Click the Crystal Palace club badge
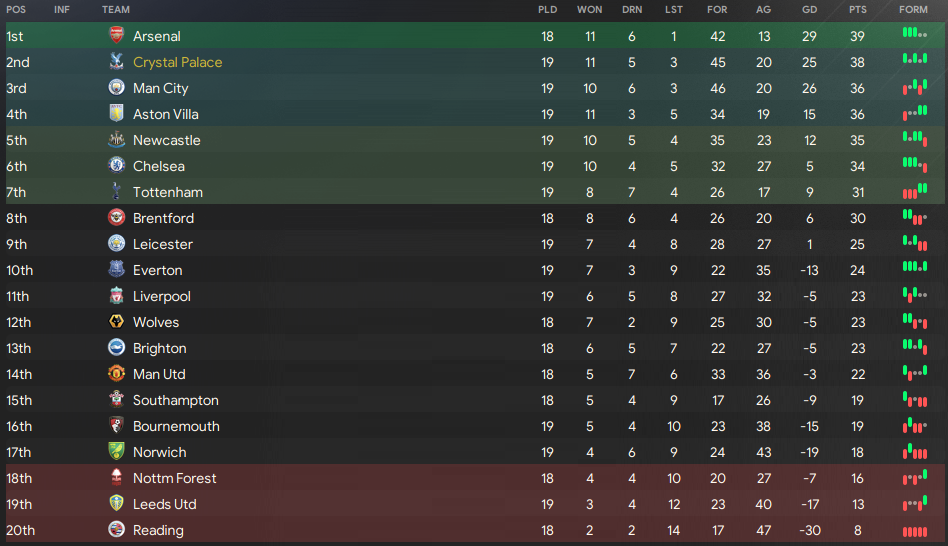This screenshot has height=546, width=948. tap(116, 61)
